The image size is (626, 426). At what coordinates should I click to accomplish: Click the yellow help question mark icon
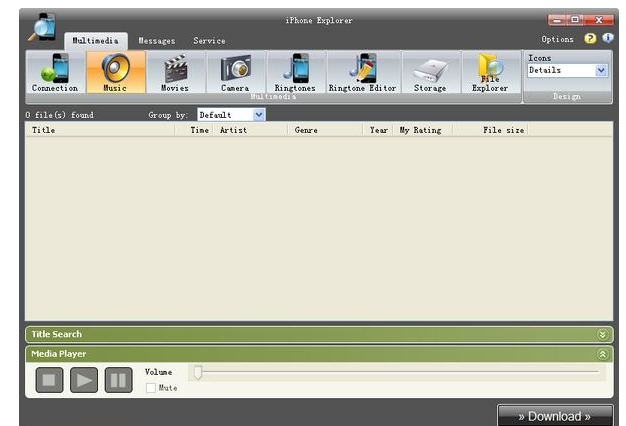[x=590, y=38]
